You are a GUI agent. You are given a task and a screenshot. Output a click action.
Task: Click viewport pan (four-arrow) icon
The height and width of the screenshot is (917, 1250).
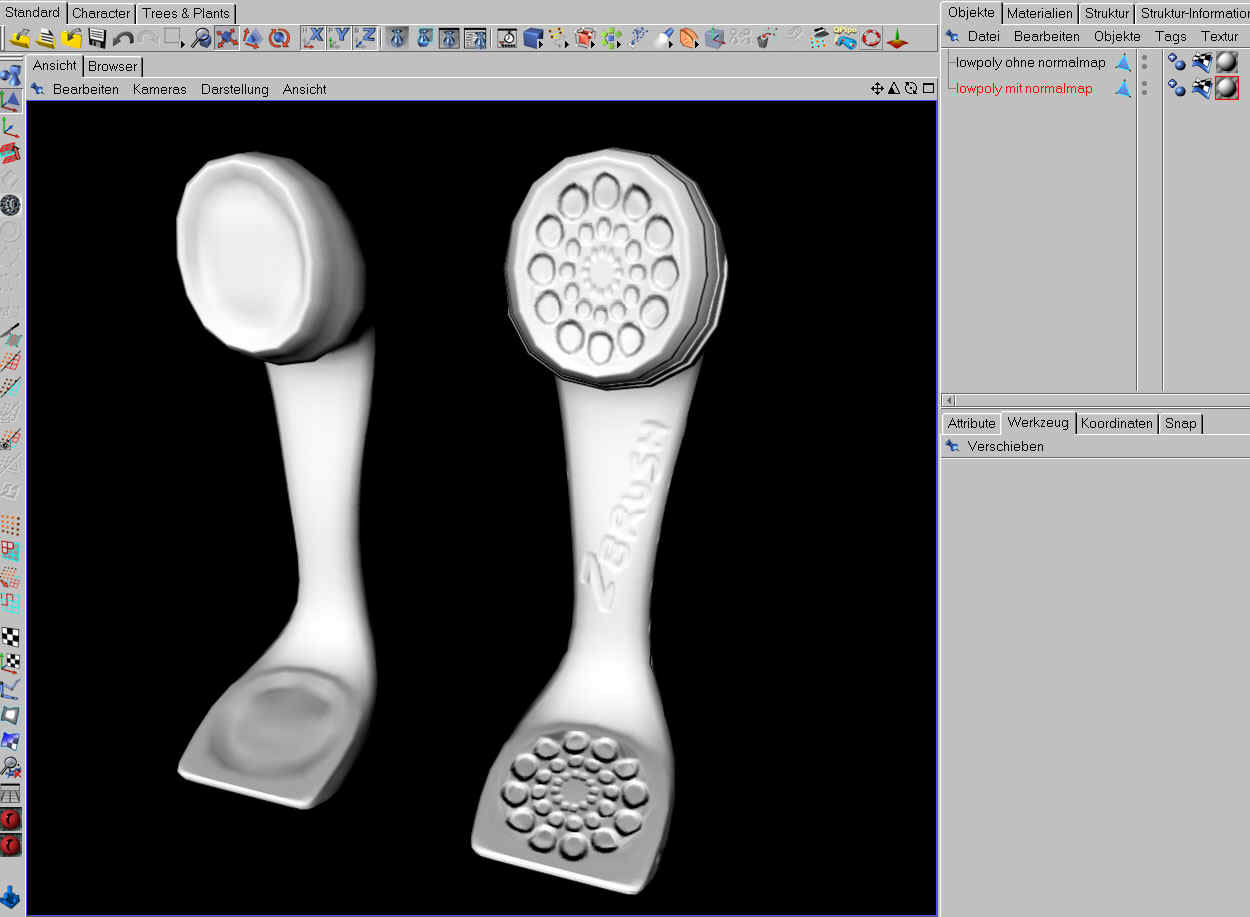877,89
